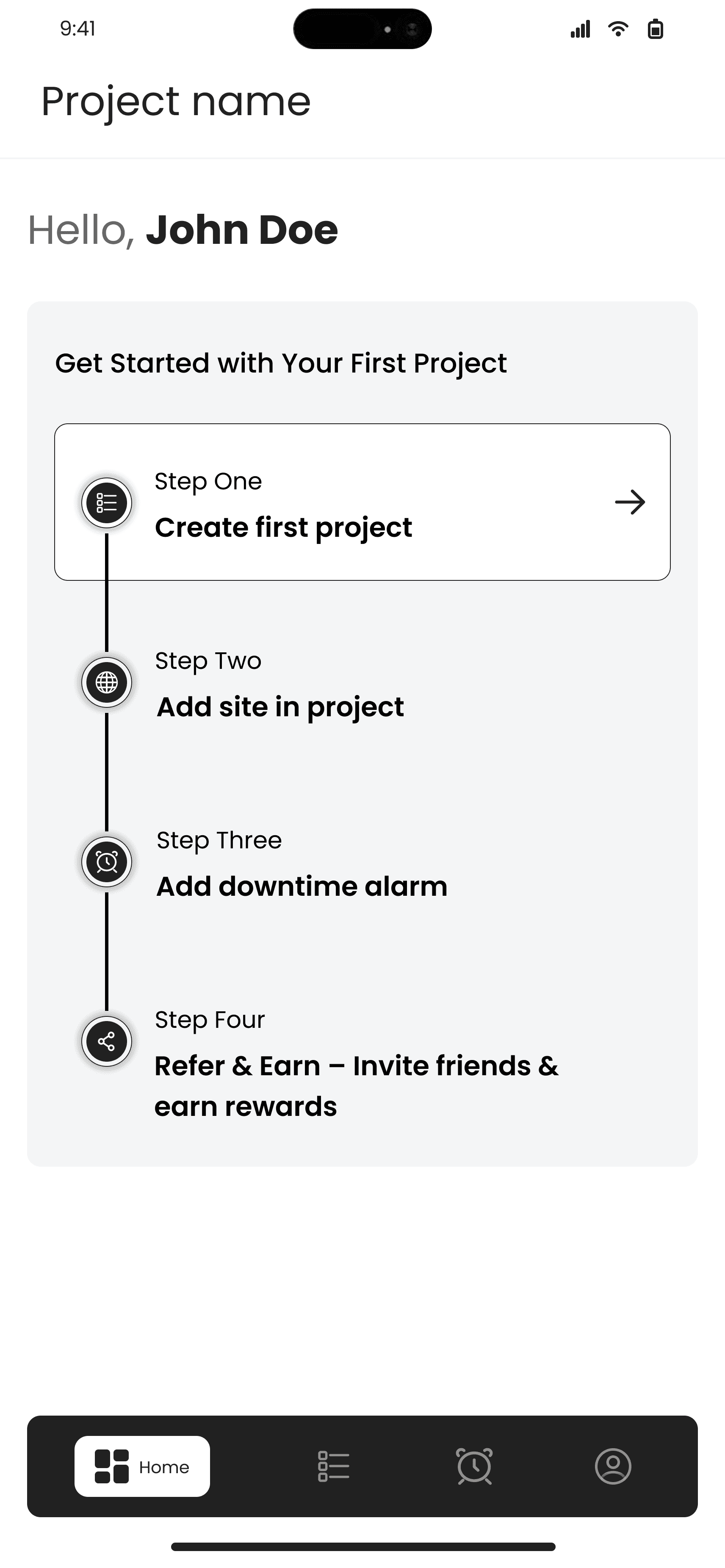This screenshot has width=725, height=1568.
Task: Click the Step One checklist icon
Action: coord(107,503)
